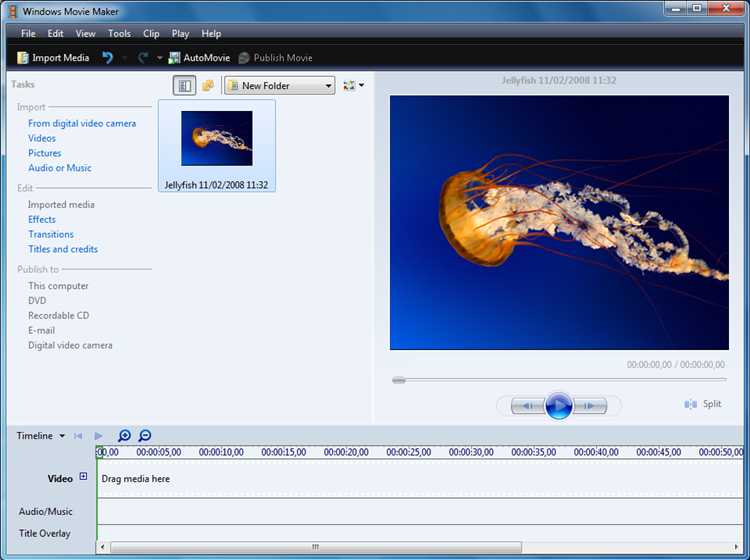Publish to E-mail
The width and height of the screenshot is (750, 560).
pos(41,330)
